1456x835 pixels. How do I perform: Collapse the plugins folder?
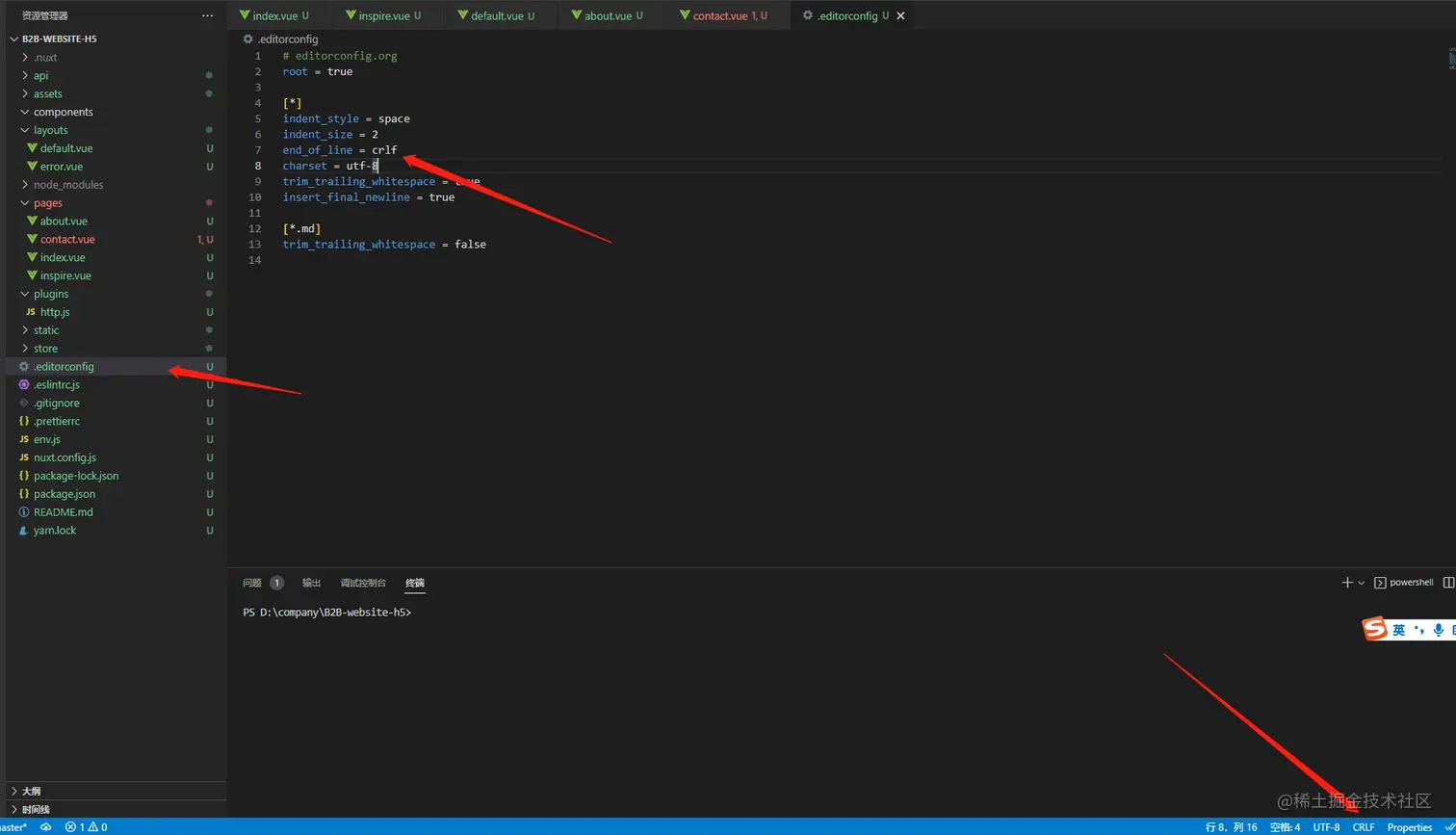(50, 294)
